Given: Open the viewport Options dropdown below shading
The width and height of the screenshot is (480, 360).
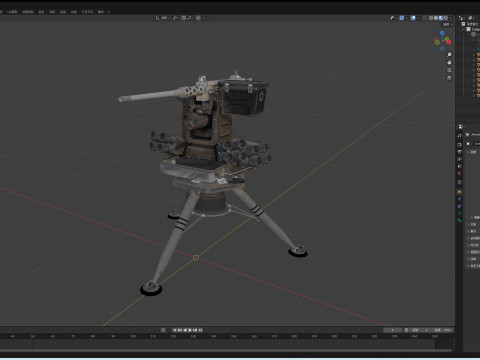Looking at the screenshot, I should [447, 25].
